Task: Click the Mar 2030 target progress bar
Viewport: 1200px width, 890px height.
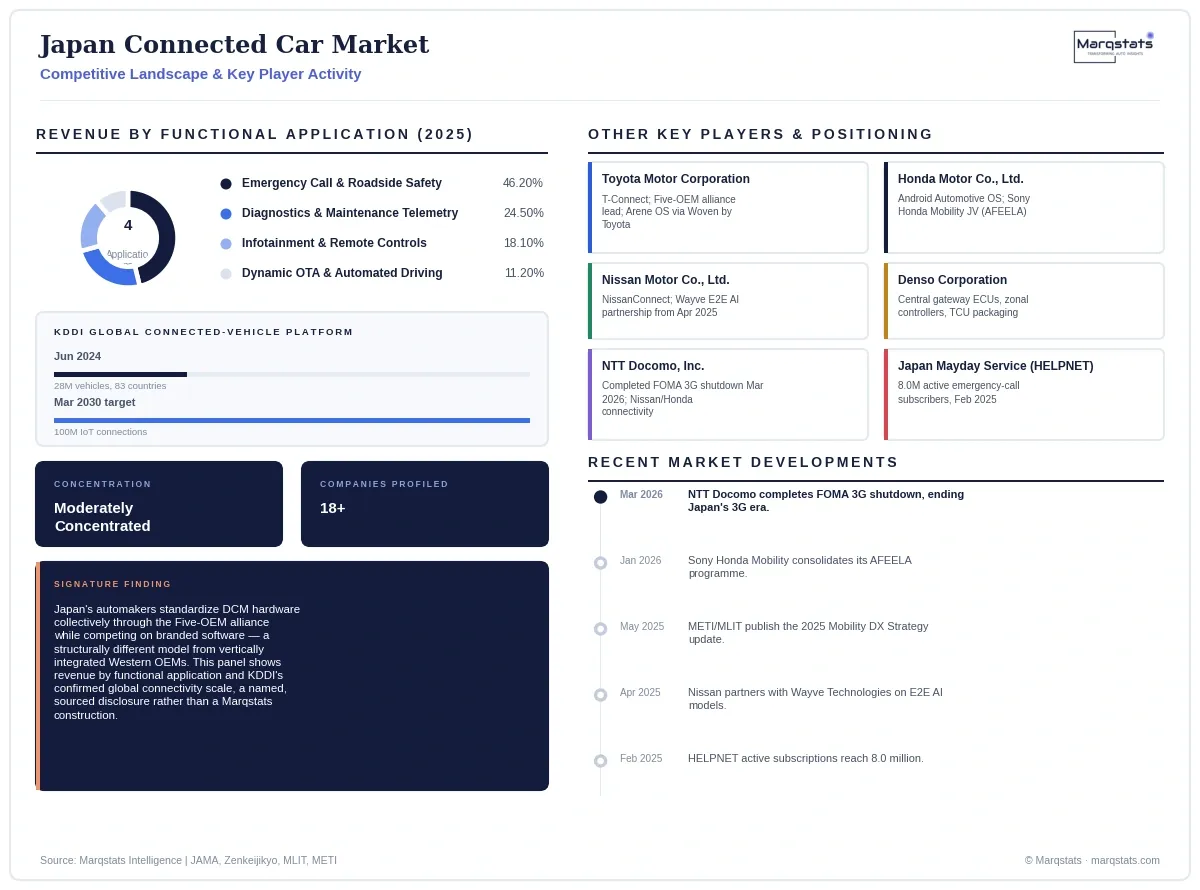Action: tap(292, 420)
